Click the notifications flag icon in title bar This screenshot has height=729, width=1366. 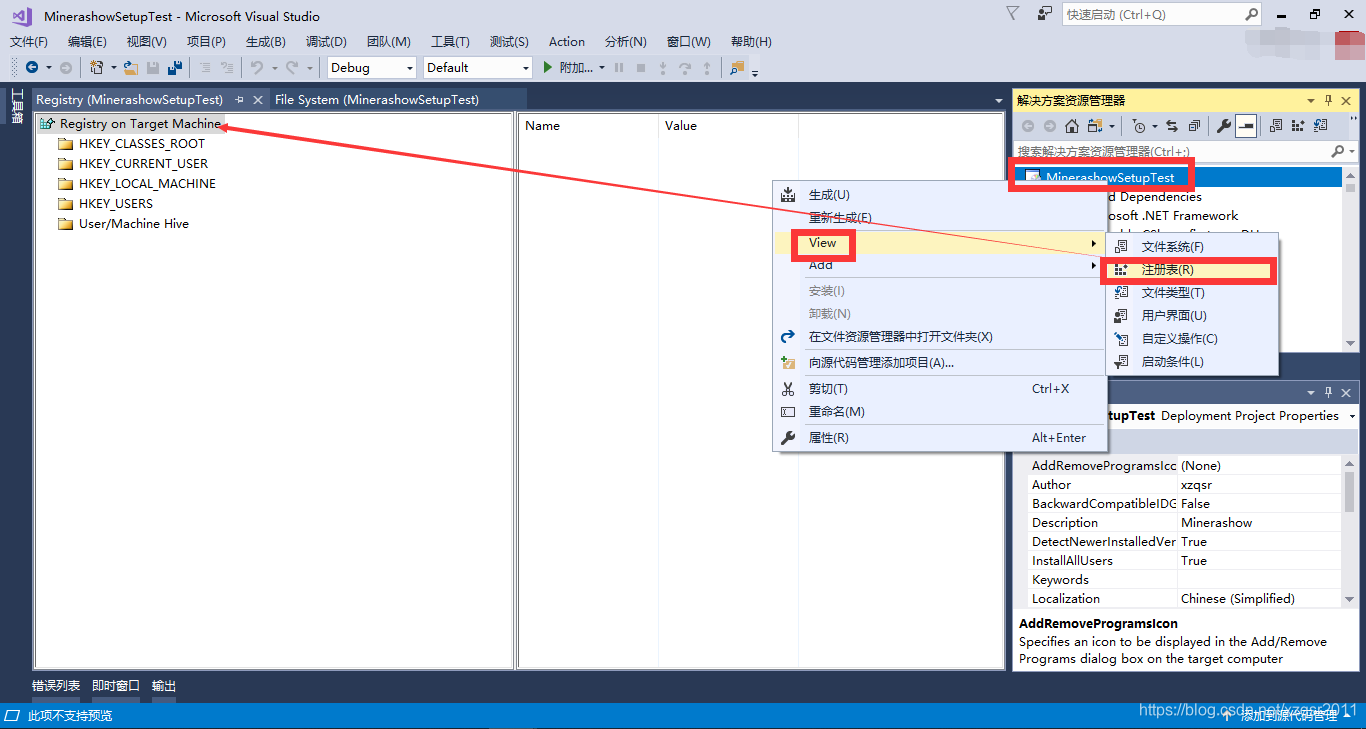pos(1013,14)
